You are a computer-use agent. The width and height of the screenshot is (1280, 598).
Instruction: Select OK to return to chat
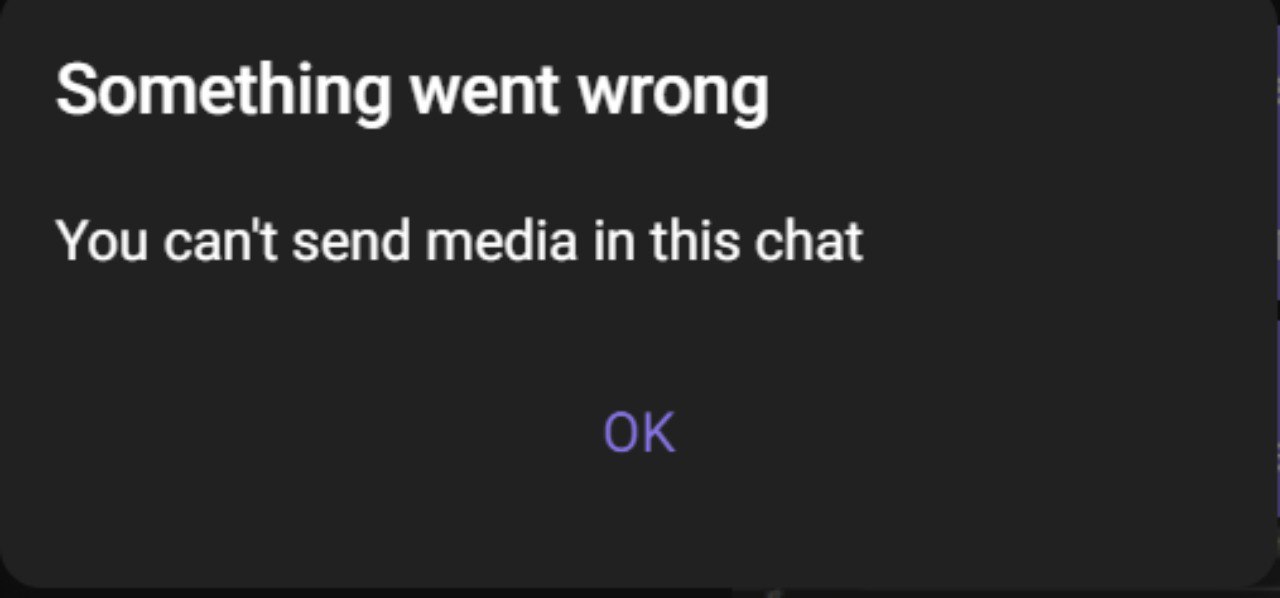639,432
